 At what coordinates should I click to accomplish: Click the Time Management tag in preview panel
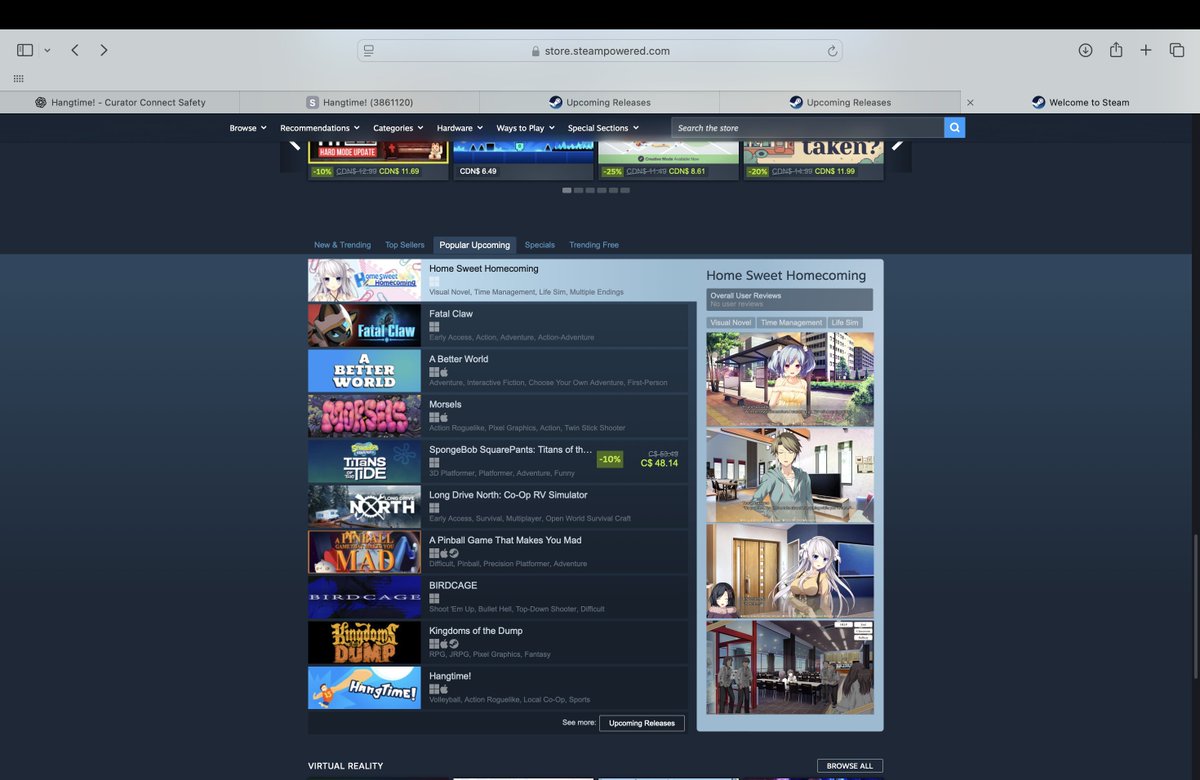point(791,323)
